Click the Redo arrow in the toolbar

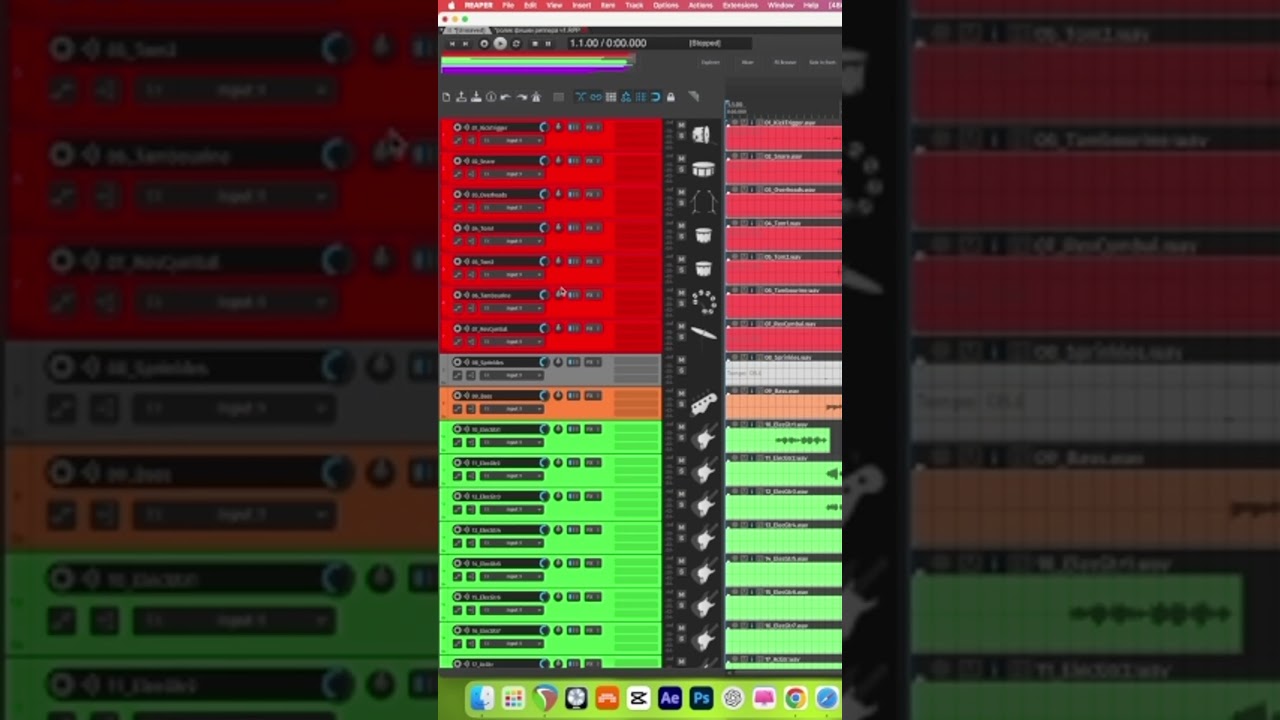tap(522, 97)
